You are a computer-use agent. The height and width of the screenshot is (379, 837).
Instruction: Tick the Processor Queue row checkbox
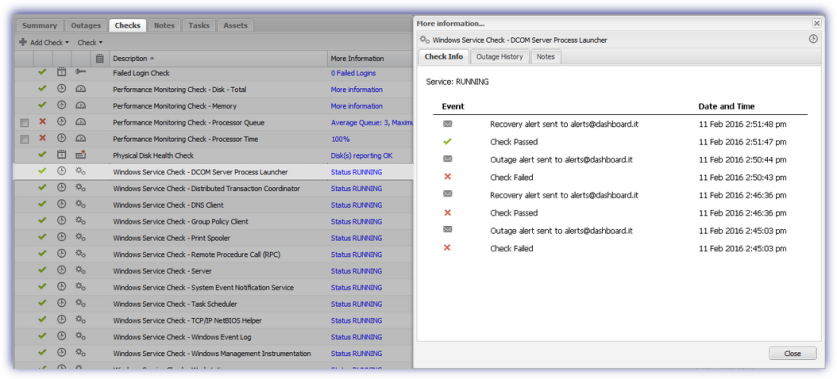25,123
